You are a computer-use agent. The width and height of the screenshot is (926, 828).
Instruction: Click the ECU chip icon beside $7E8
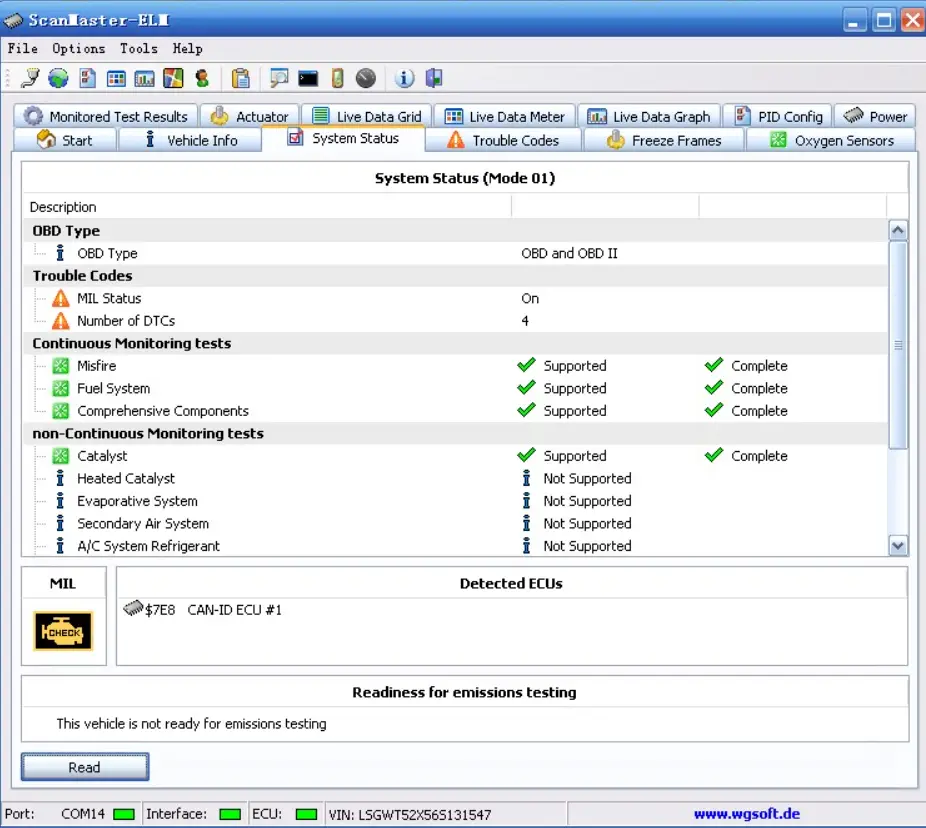pos(135,609)
